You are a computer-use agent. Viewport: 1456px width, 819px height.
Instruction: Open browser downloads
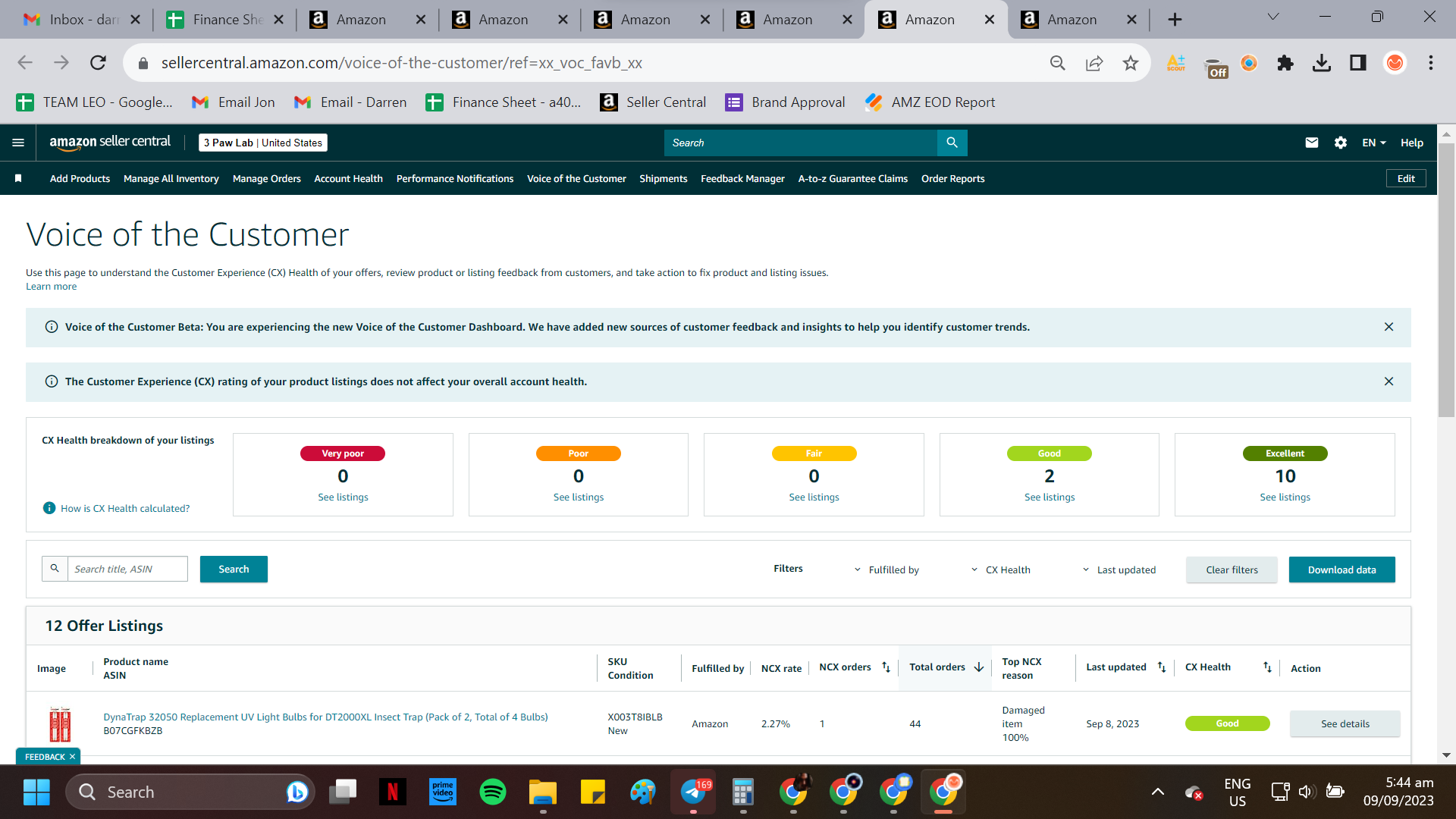(x=1322, y=63)
